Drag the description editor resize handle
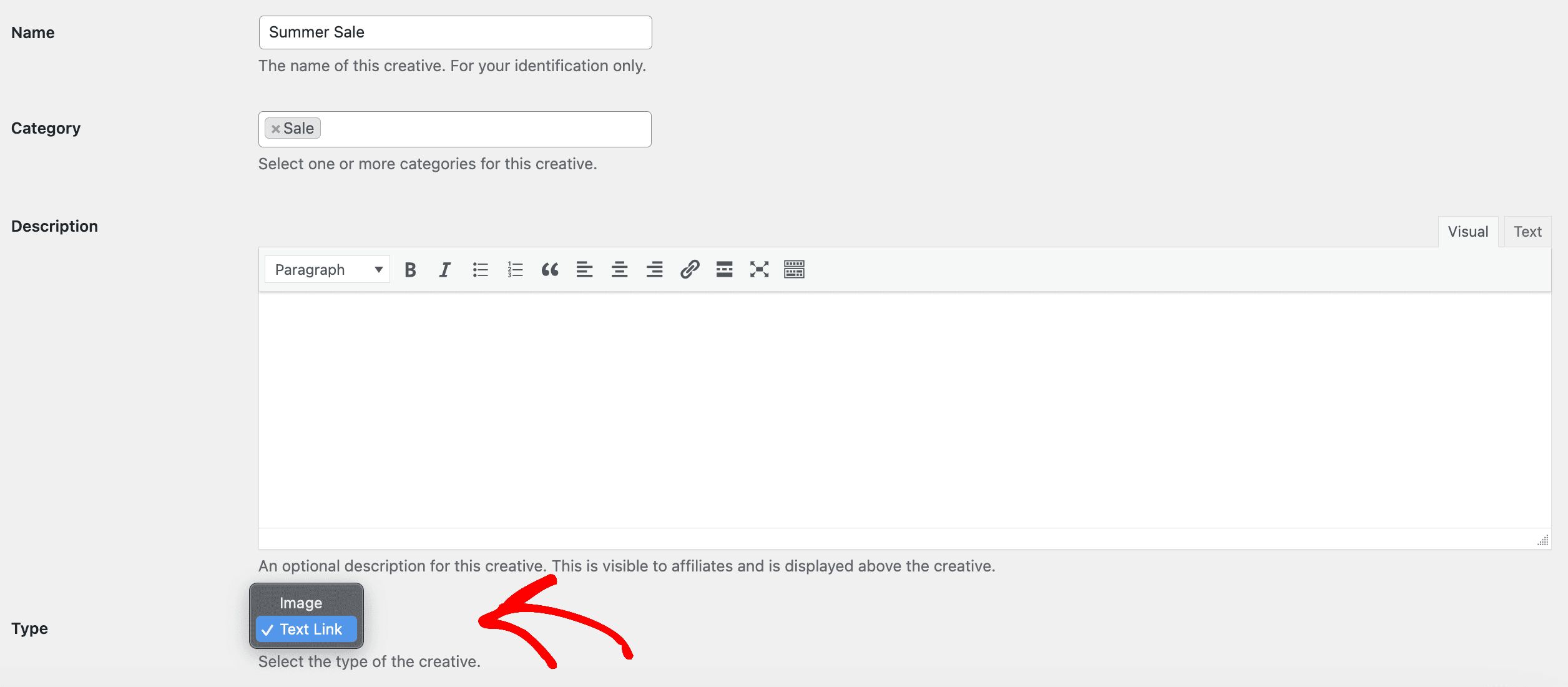The width and height of the screenshot is (1568, 687). pos(1544,540)
